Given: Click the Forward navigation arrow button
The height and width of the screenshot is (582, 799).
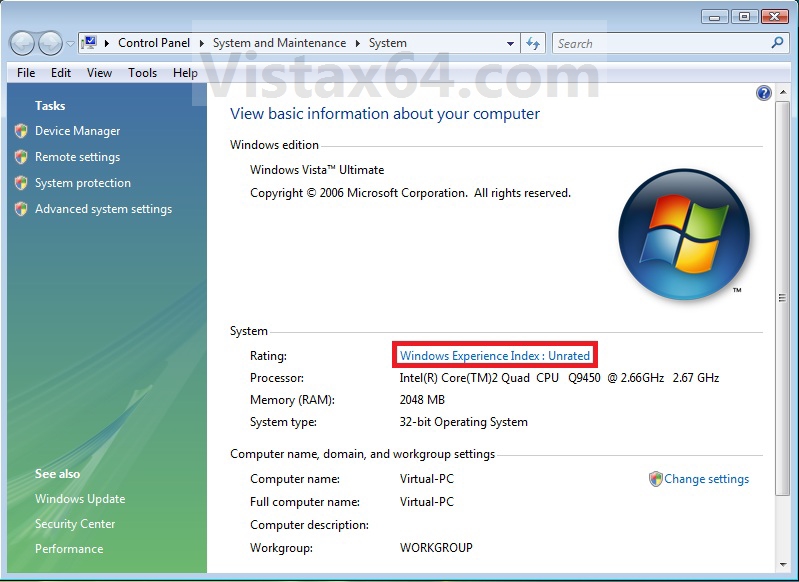Looking at the screenshot, I should tap(50, 43).
